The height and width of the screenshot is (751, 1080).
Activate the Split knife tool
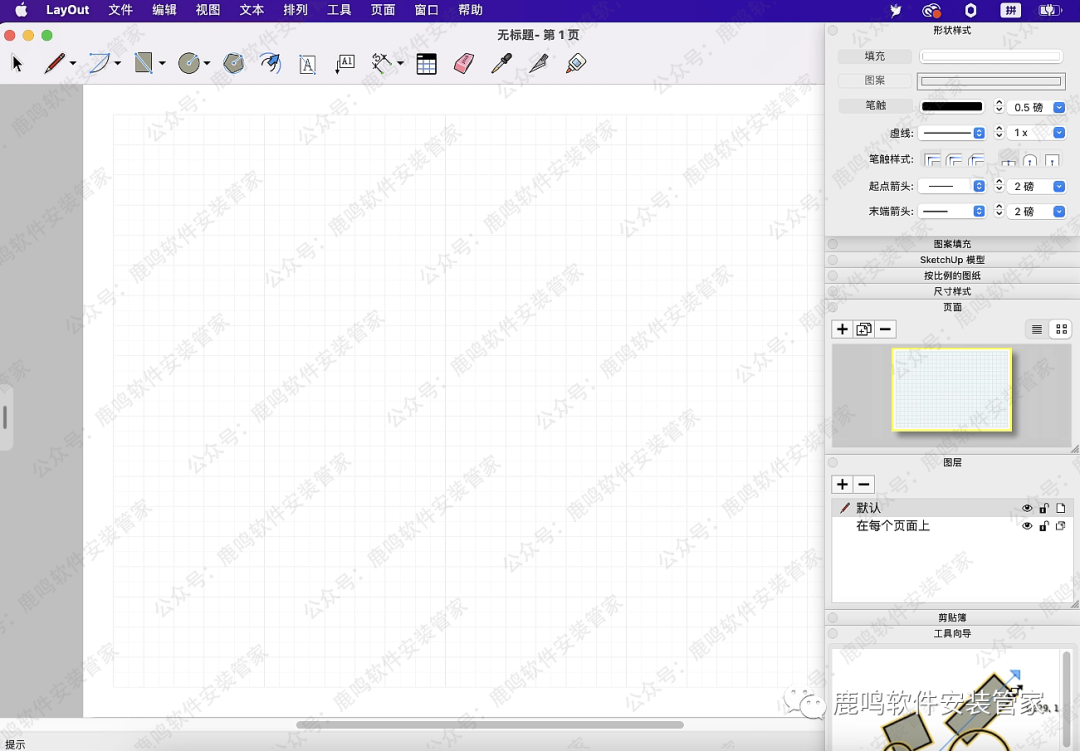coord(538,64)
